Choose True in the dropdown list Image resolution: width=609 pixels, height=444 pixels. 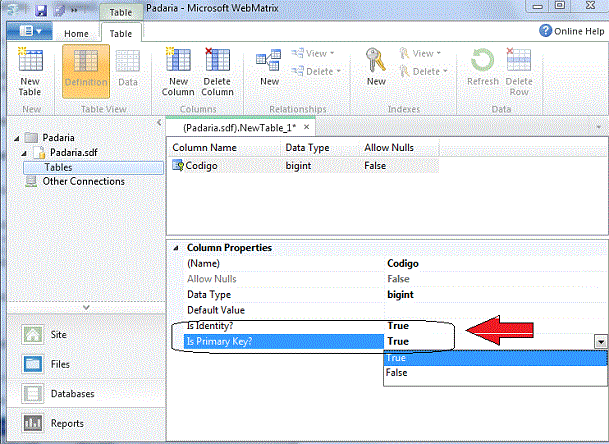pos(495,358)
